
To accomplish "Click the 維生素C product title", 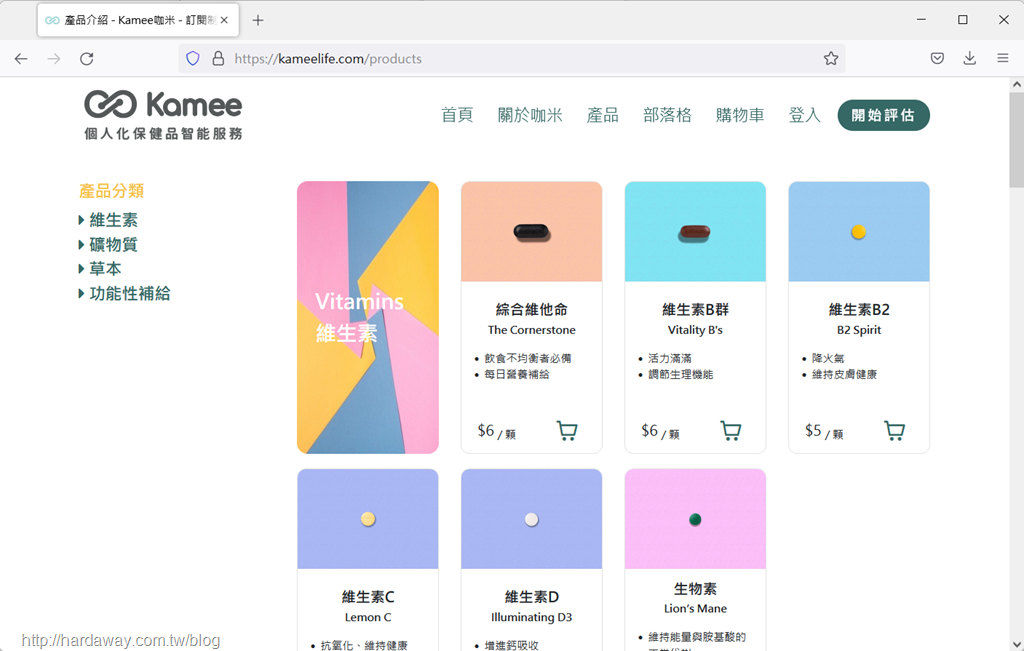I will (x=368, y=597).
